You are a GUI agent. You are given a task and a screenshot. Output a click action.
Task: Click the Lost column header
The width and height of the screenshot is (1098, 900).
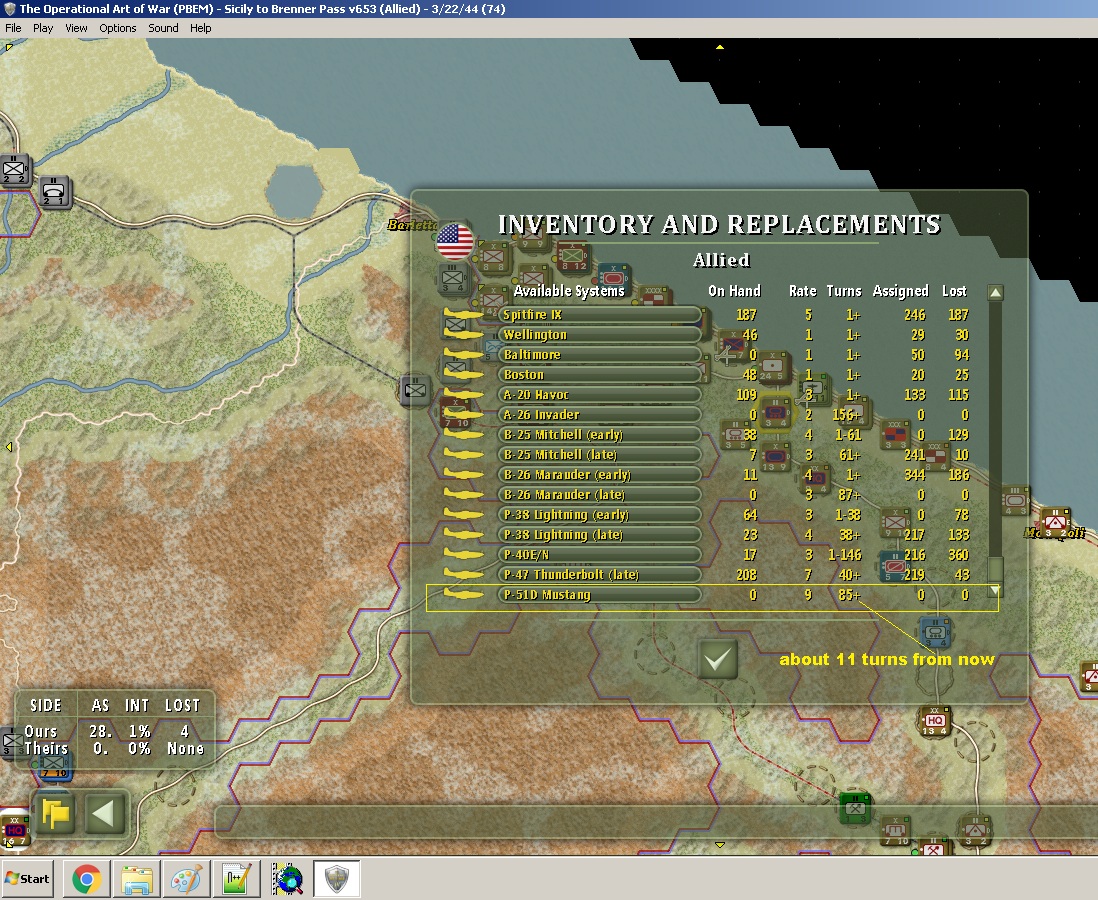tap(954, 291)
